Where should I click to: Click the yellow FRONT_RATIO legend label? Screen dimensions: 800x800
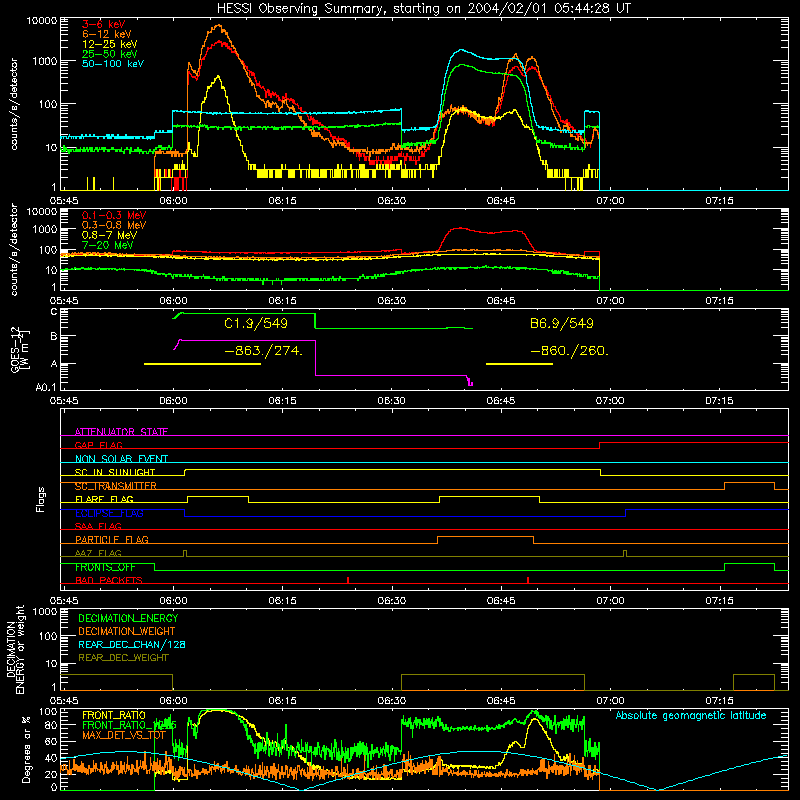pyautogui.click(x=114, y=715)
